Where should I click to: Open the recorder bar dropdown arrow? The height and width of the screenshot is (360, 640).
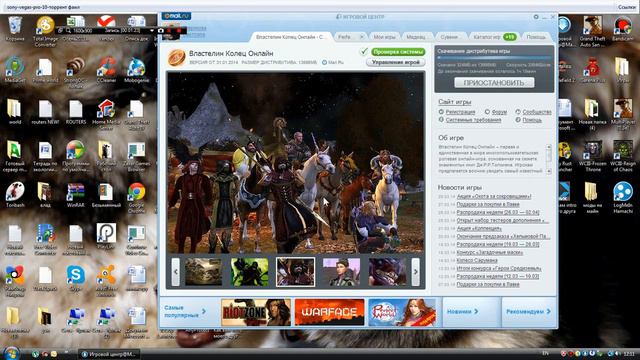click(152, 30)
